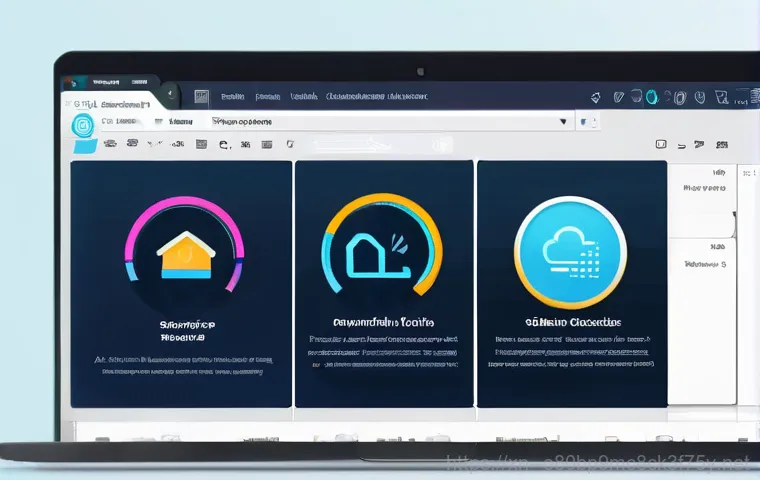Click the title text under the cloud icon
Screen dimensions: 760x480
click(573, 323)
